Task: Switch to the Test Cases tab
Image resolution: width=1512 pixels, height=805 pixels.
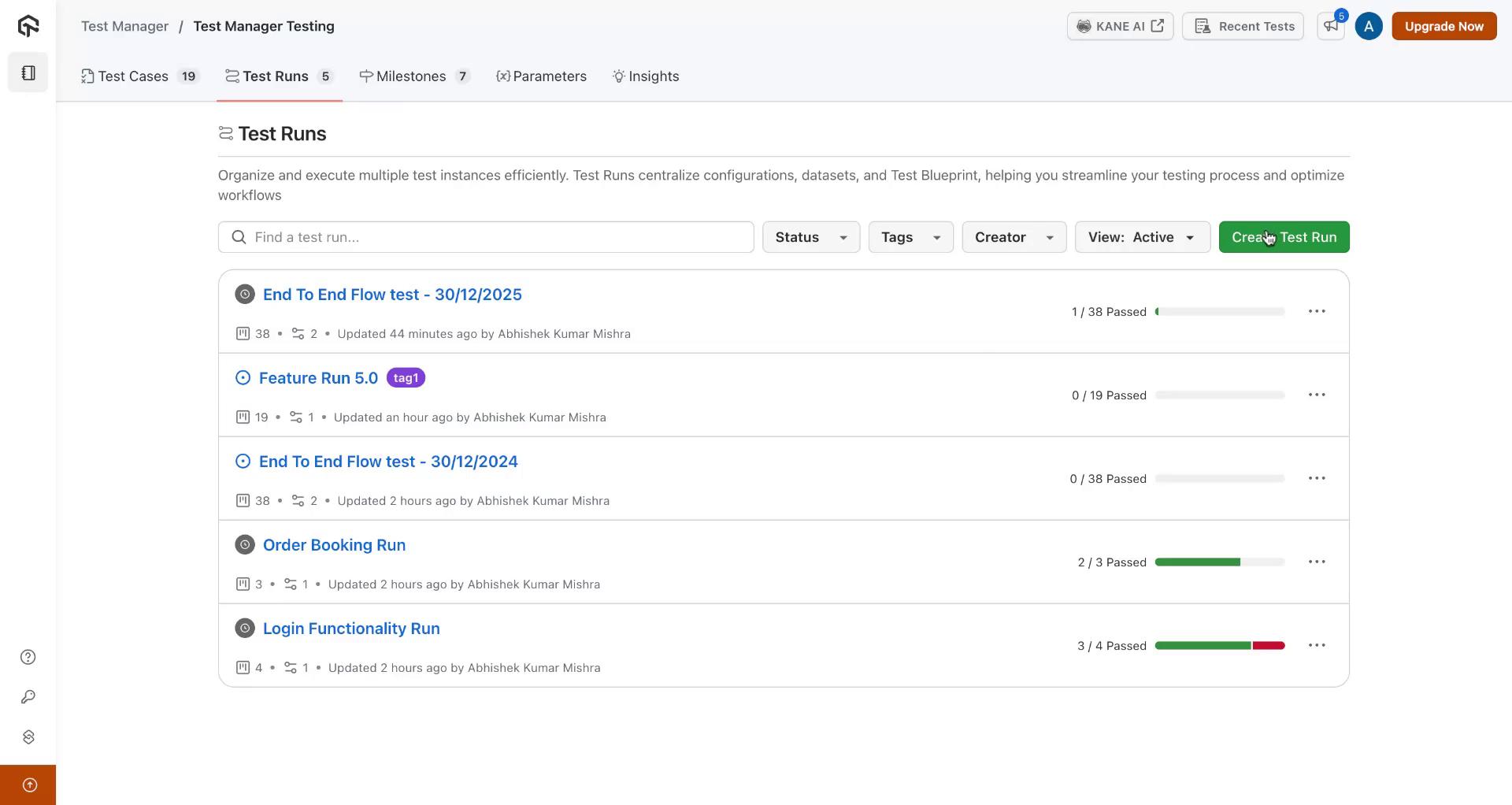Action: [140, 76]
